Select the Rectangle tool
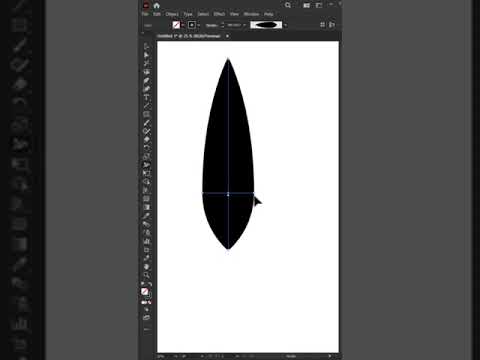The height and width of the screenshot is (360, 480). (x=146, y=114)
